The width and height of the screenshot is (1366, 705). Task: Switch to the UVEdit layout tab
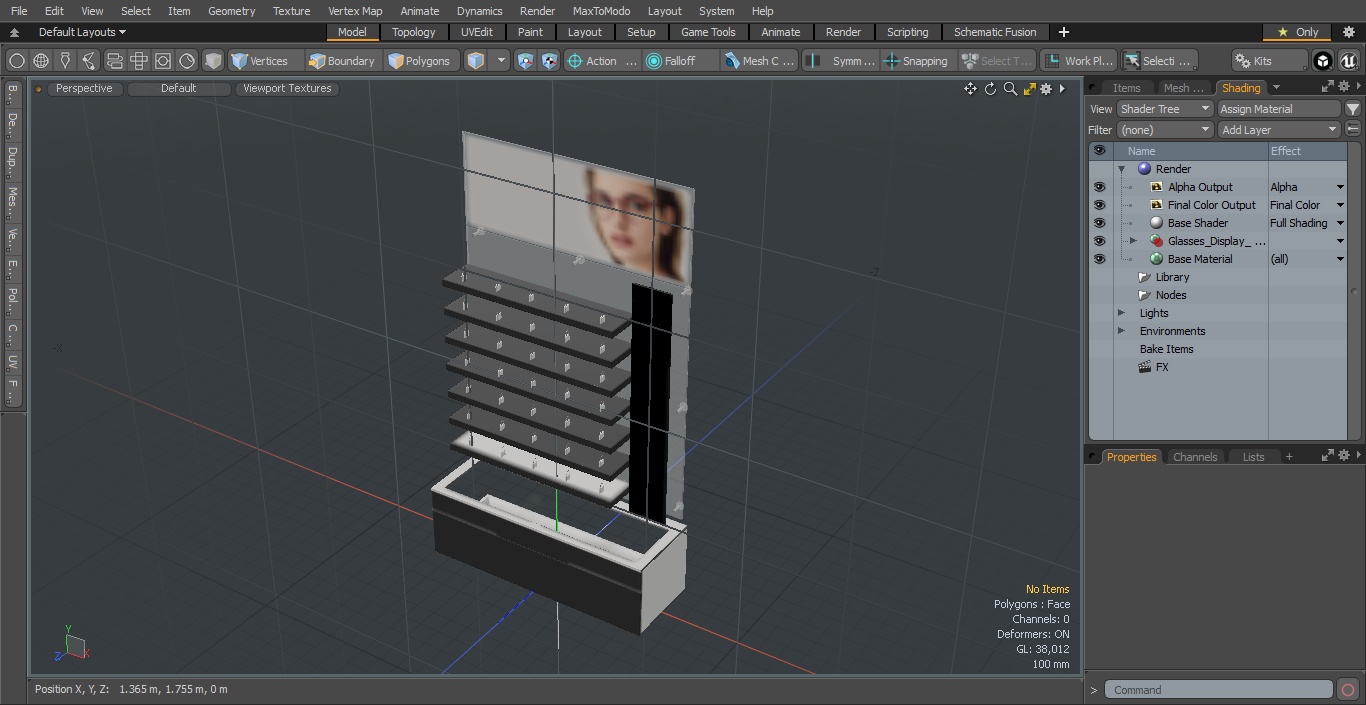(x=477, y=32)
